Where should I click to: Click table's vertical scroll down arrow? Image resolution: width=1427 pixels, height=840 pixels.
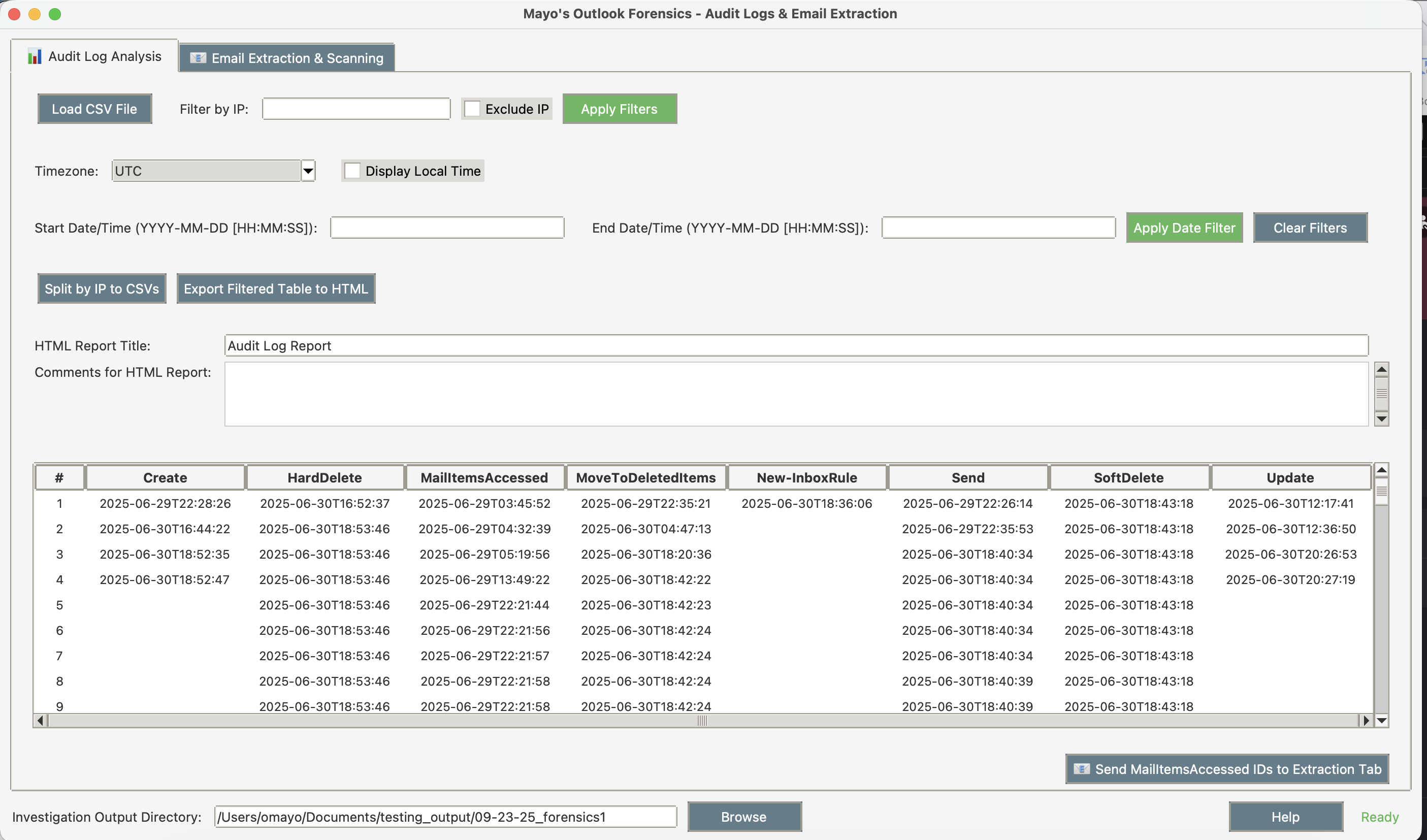click(x=1382, y=721)
